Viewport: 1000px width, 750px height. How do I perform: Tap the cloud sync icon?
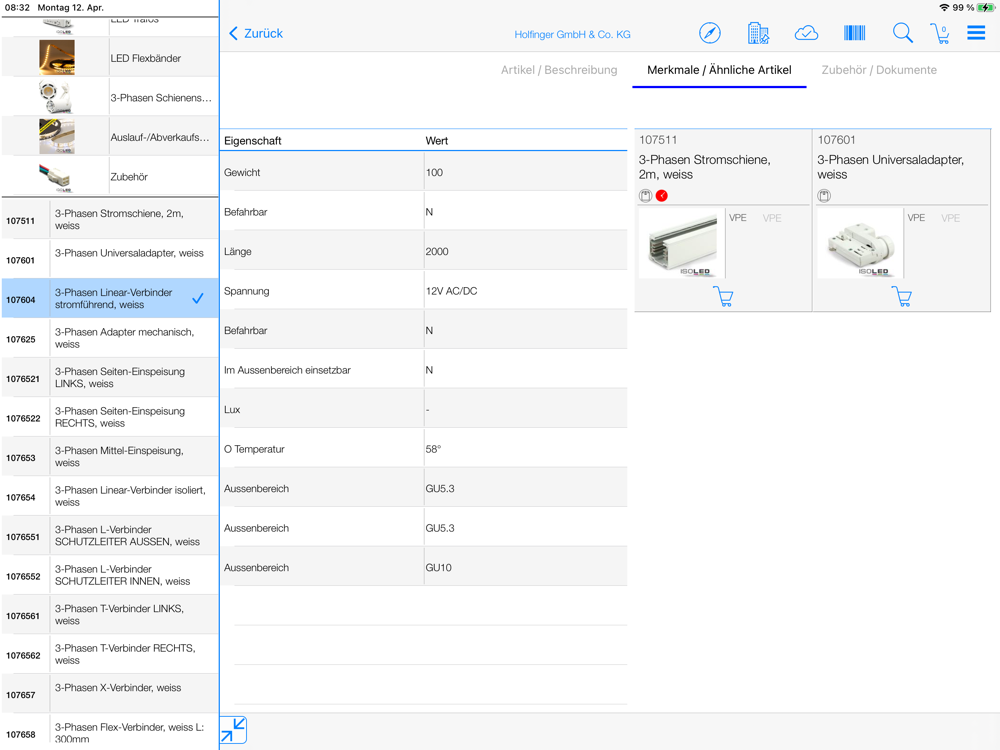pos(806,33)
